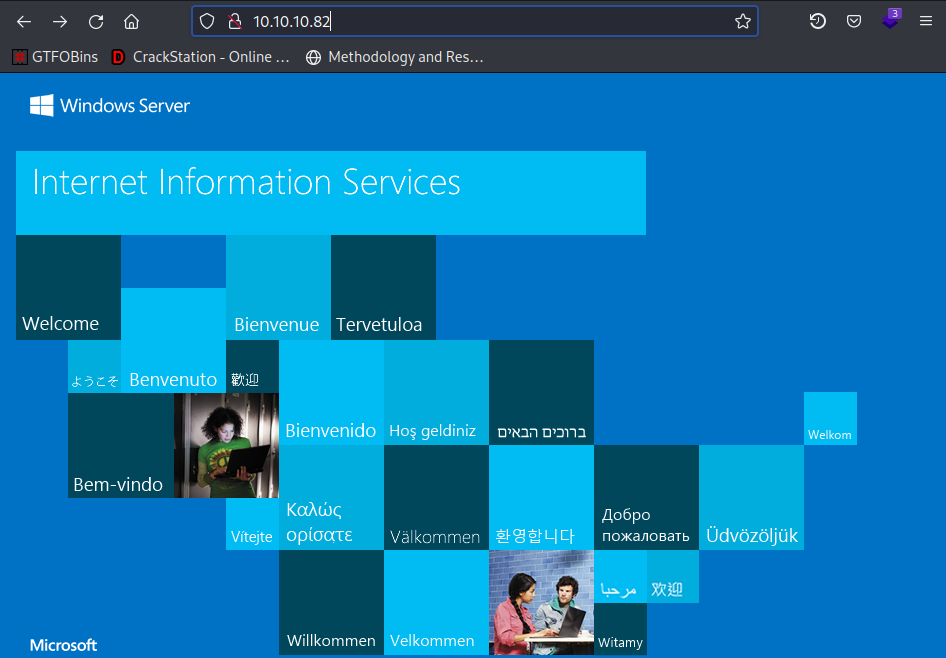The height and width of the screenshot is (658, 946).
Task: Open the CrackStation bookmark
Action: (201, 57)
